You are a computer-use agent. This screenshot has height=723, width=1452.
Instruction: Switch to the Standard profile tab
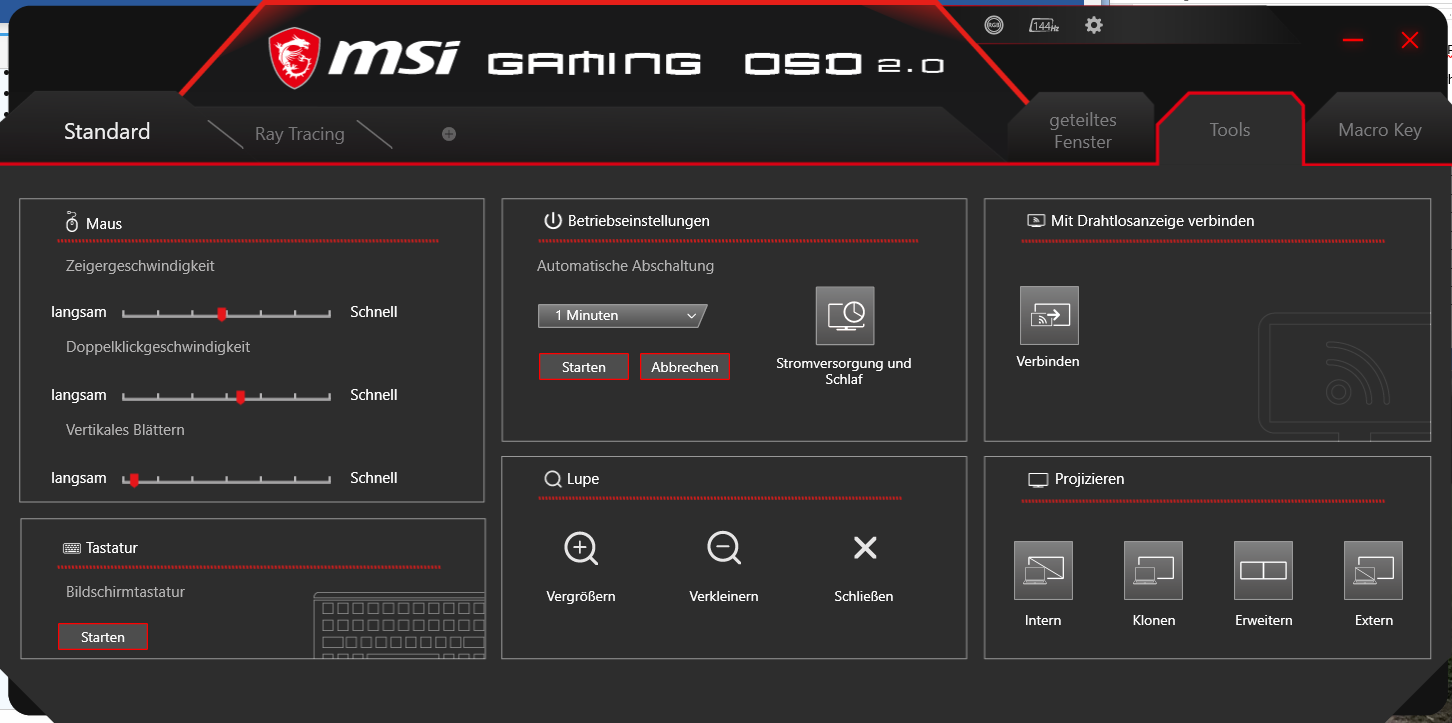107,132
